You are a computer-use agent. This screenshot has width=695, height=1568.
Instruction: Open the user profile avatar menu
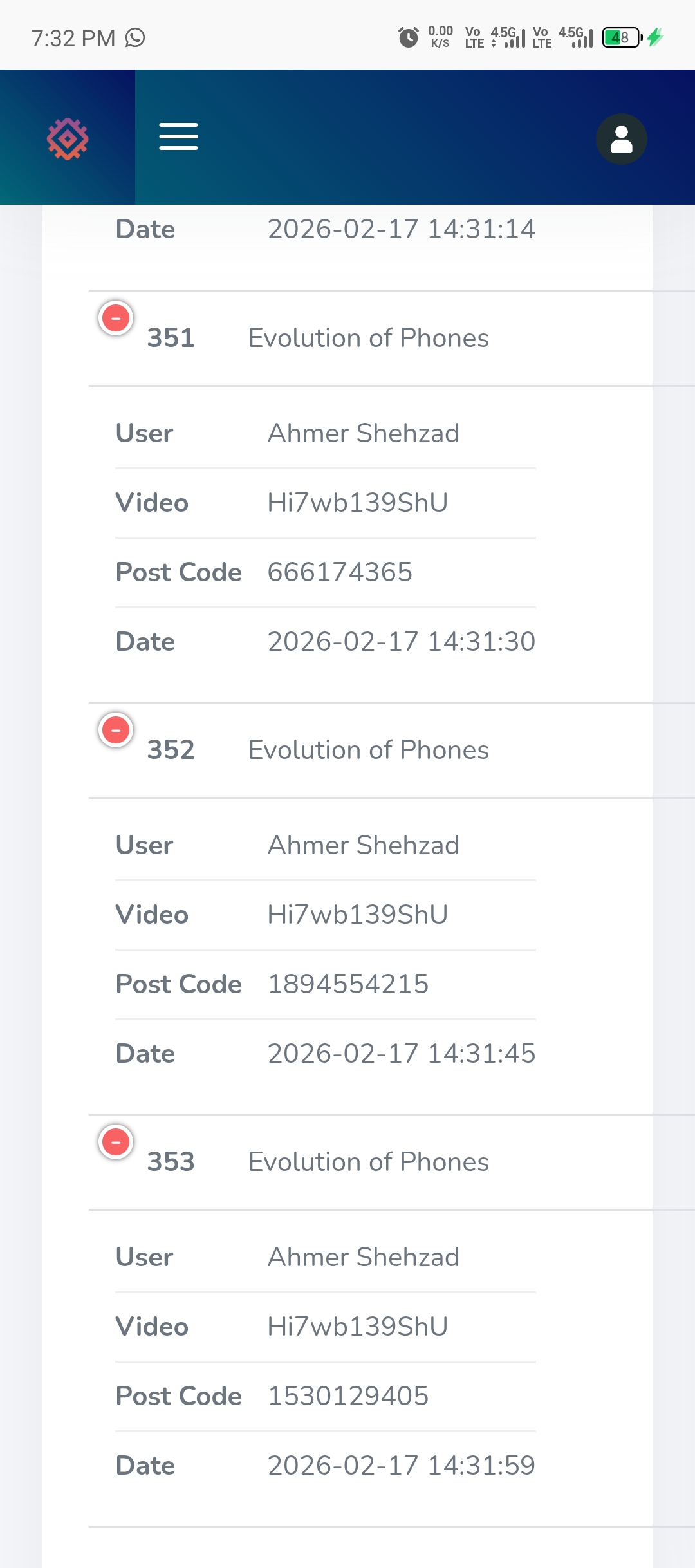click(621, 139)
